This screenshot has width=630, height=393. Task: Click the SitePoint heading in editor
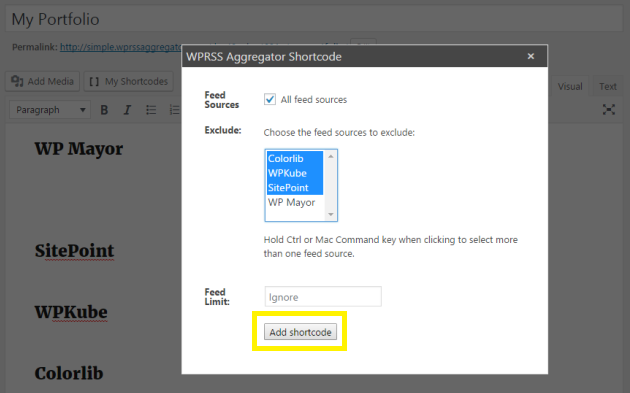(x=74, y=251)
